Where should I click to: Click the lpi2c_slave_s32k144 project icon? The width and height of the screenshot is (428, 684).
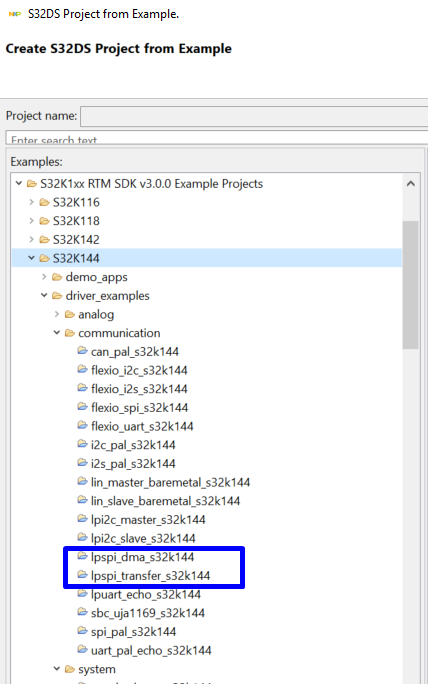click(82, 537)
